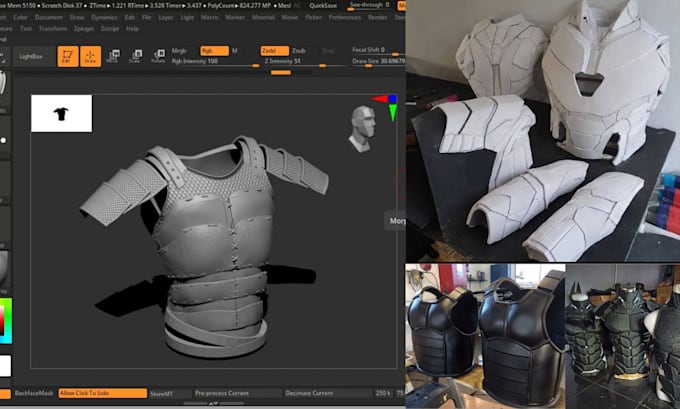Open the Document menu
Viewport: 680px width, 409px height.
(x=49, y=17)
